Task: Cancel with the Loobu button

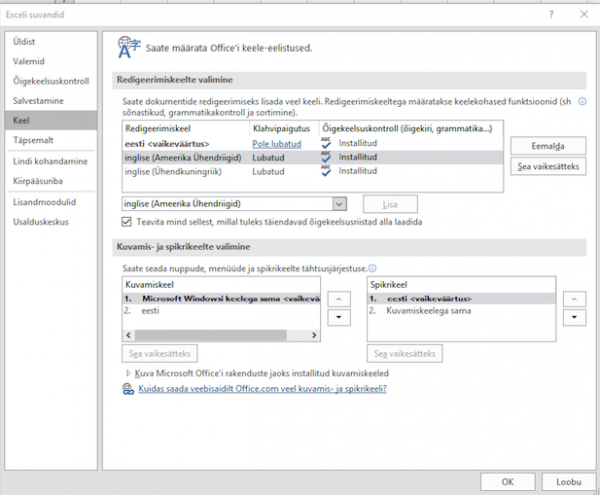Action: coord(569,482)
